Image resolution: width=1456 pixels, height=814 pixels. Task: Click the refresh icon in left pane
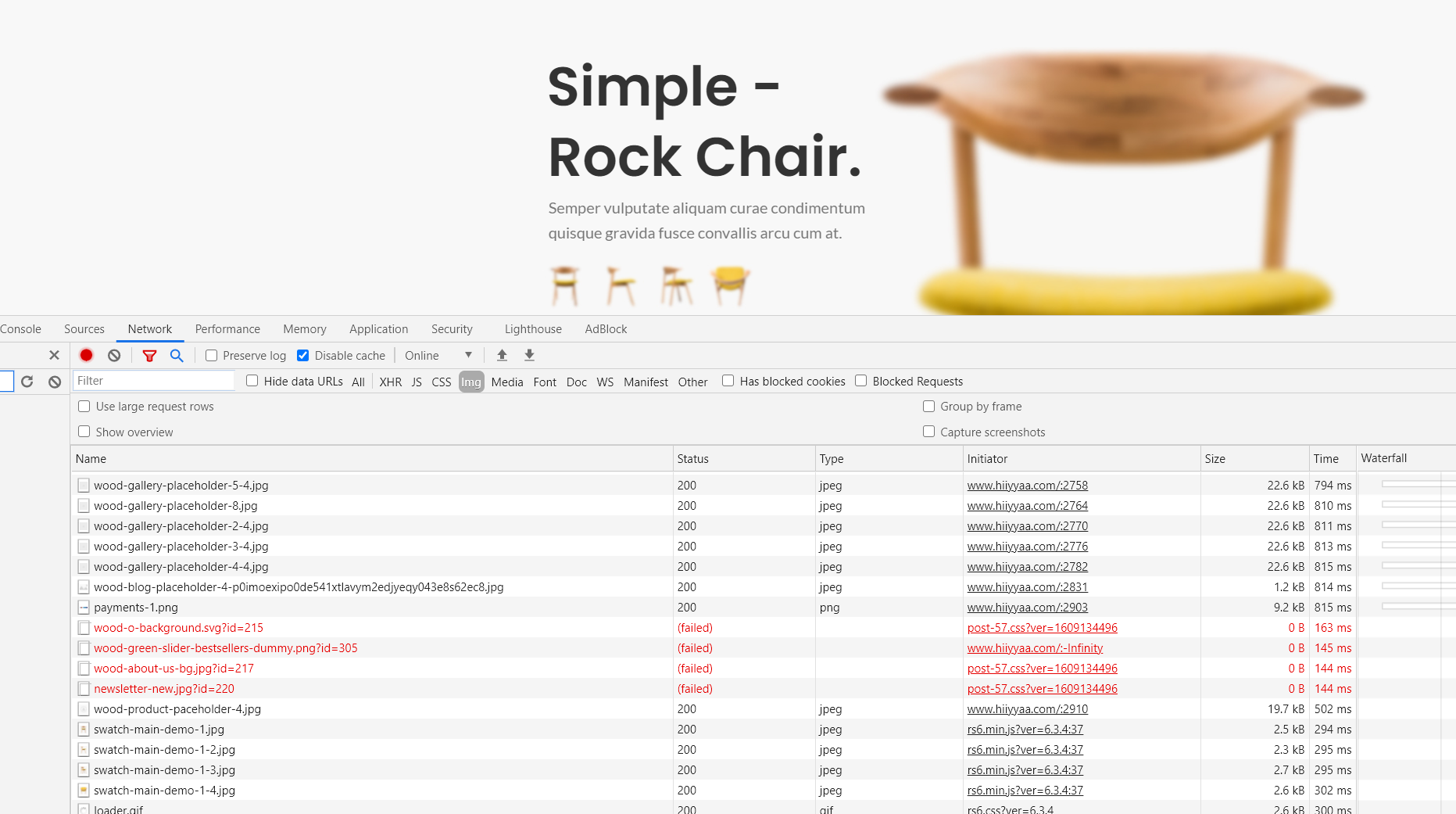27,382
